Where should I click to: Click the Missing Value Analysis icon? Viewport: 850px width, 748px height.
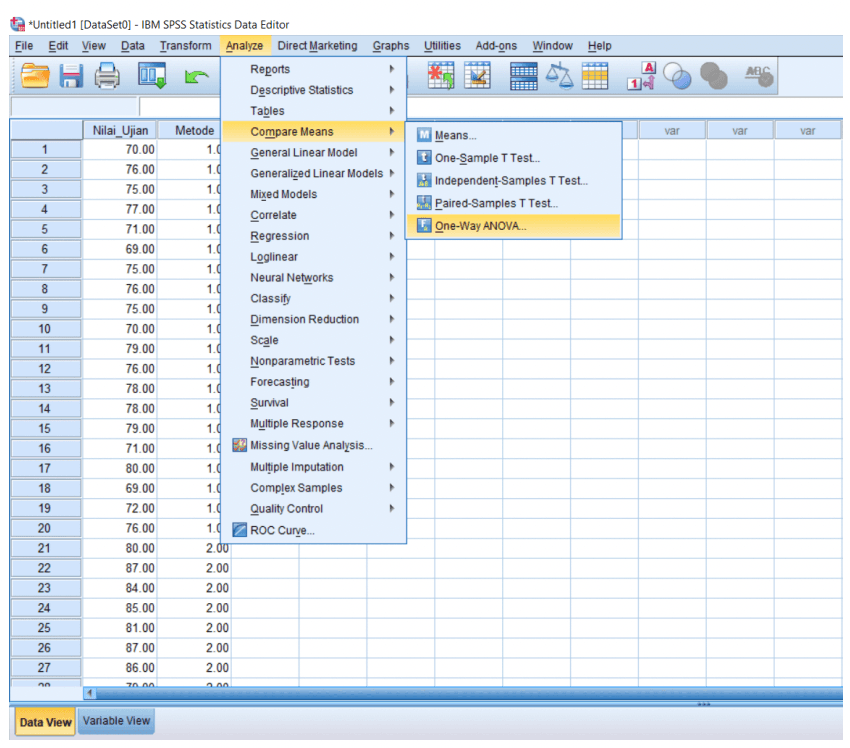click(240, 445)
